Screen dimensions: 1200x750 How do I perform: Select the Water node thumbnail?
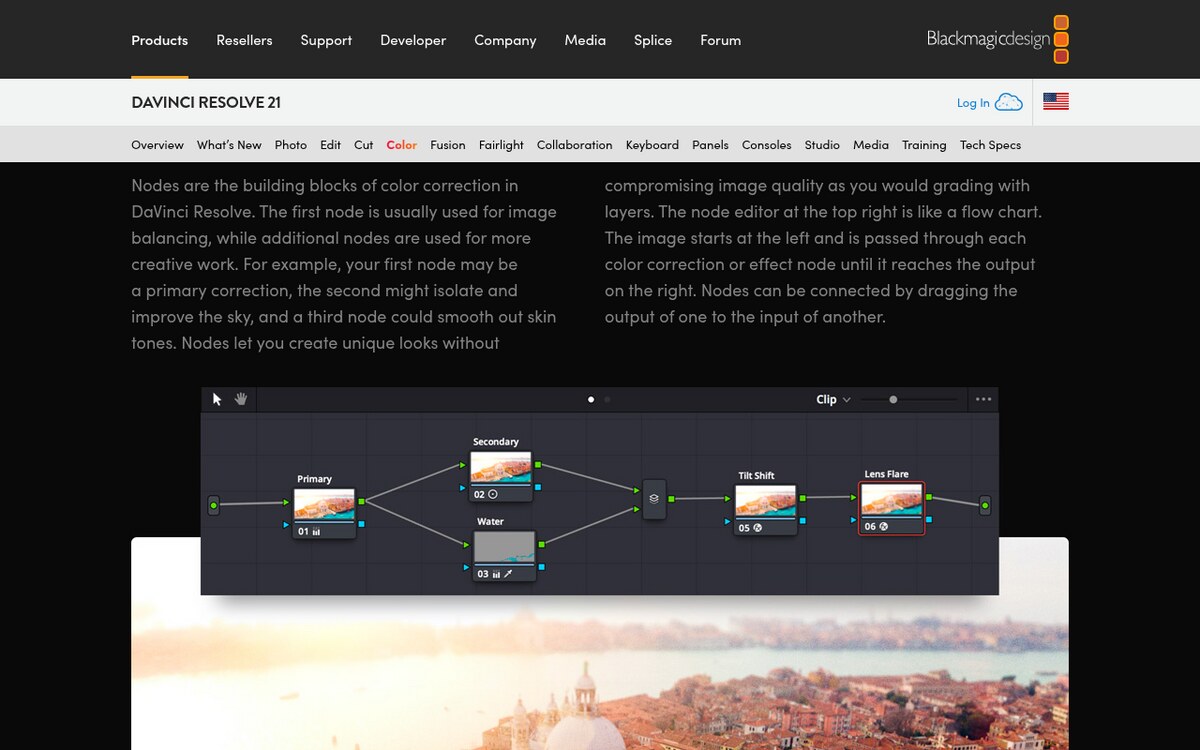click(504, 547)
